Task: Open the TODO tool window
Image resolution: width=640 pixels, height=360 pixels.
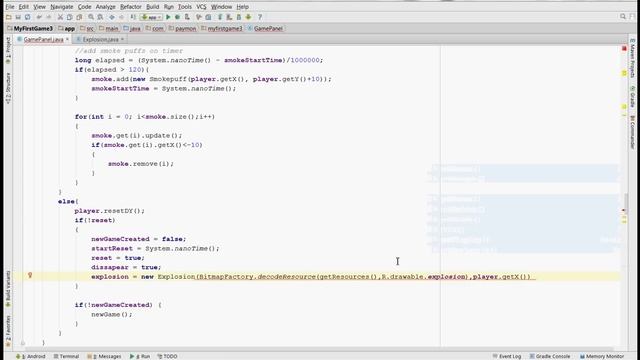Action: pos(167,356)
